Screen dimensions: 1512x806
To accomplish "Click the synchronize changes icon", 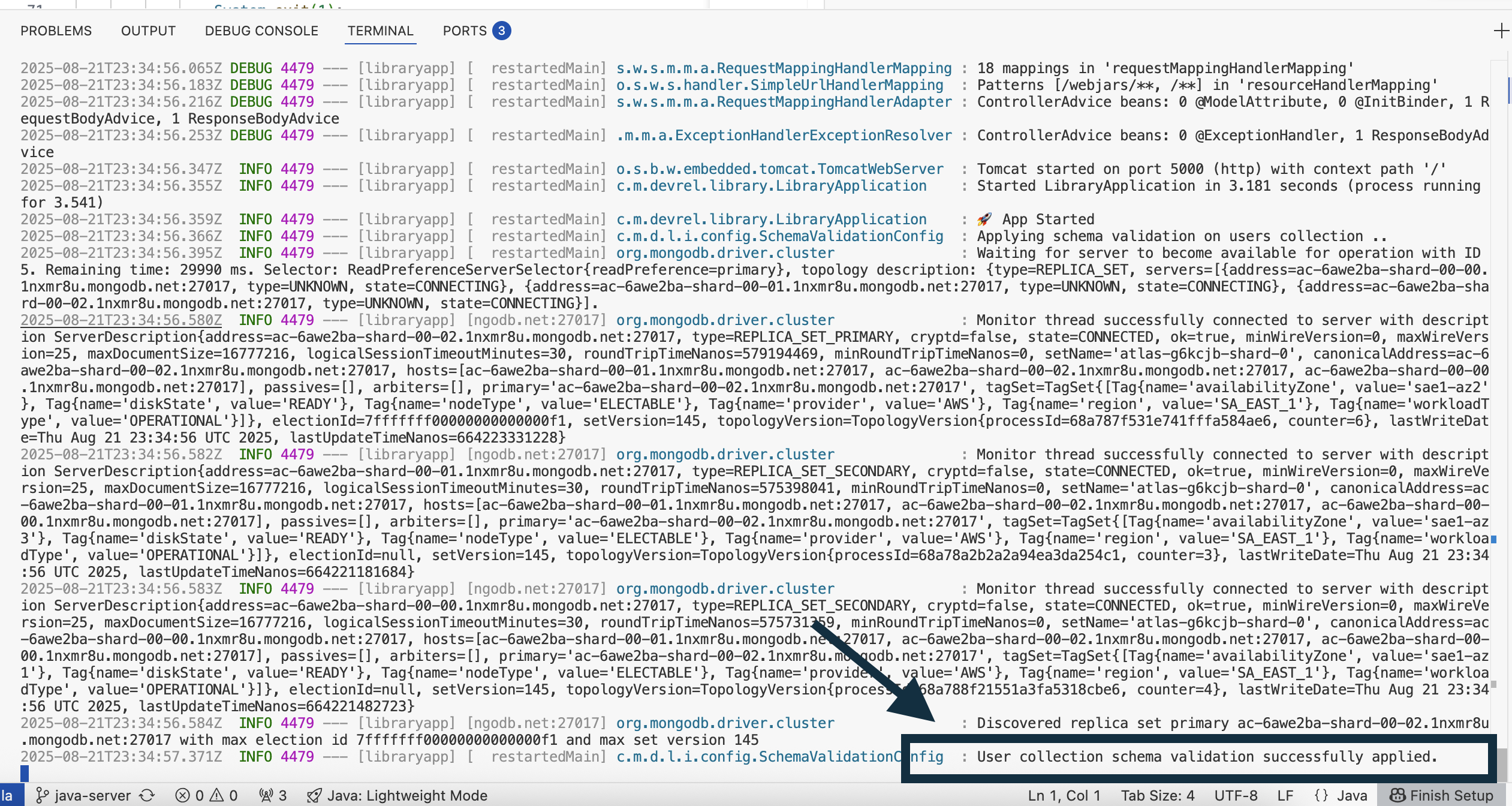I will pos(147,795).
